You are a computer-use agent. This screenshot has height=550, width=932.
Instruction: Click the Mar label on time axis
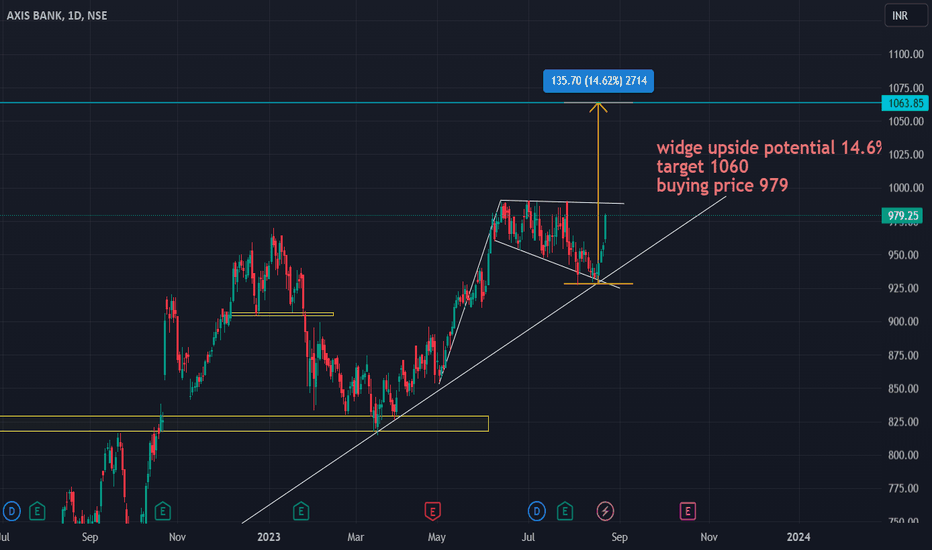(355, 537)
